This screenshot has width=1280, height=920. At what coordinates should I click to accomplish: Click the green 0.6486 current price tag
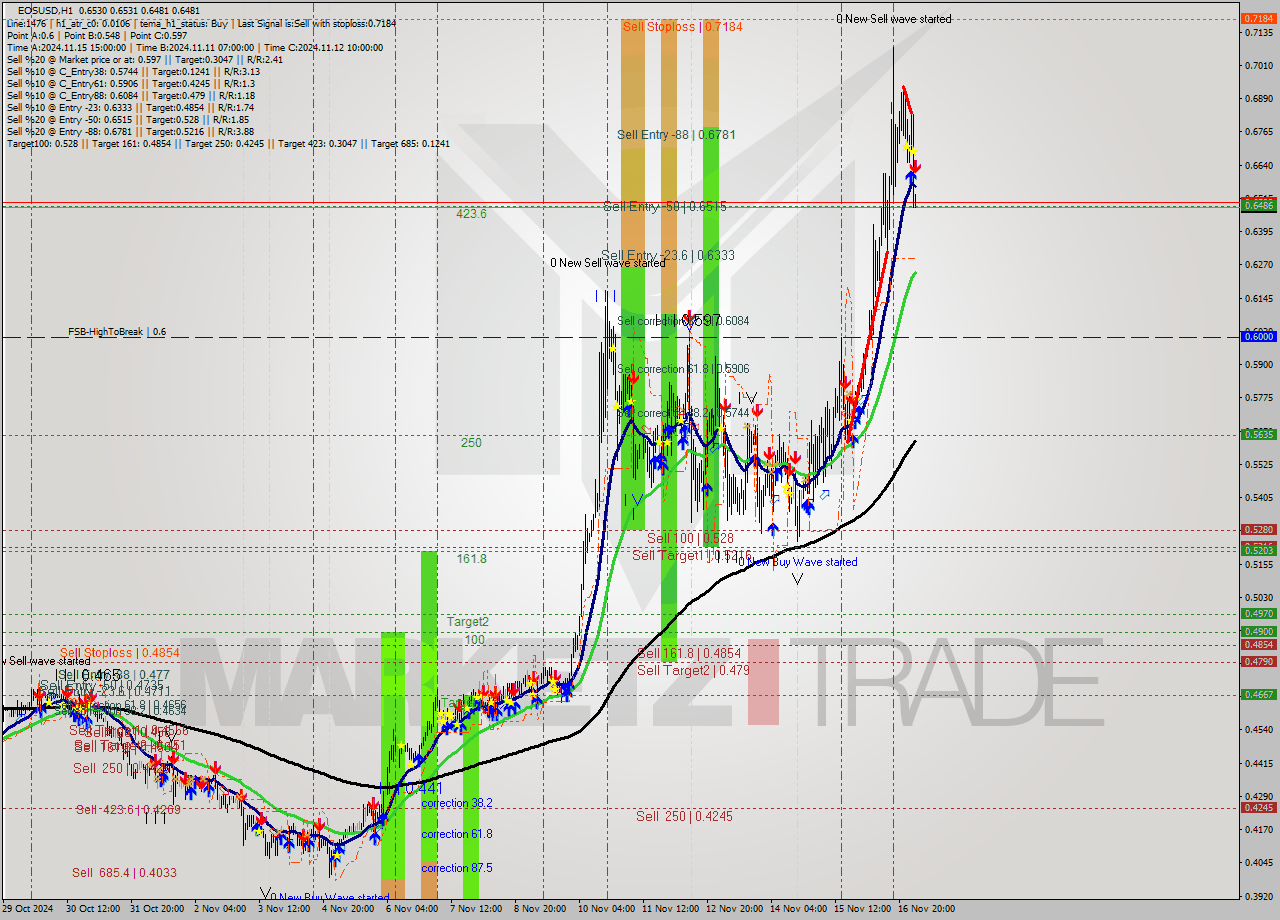coord(1257,205)
